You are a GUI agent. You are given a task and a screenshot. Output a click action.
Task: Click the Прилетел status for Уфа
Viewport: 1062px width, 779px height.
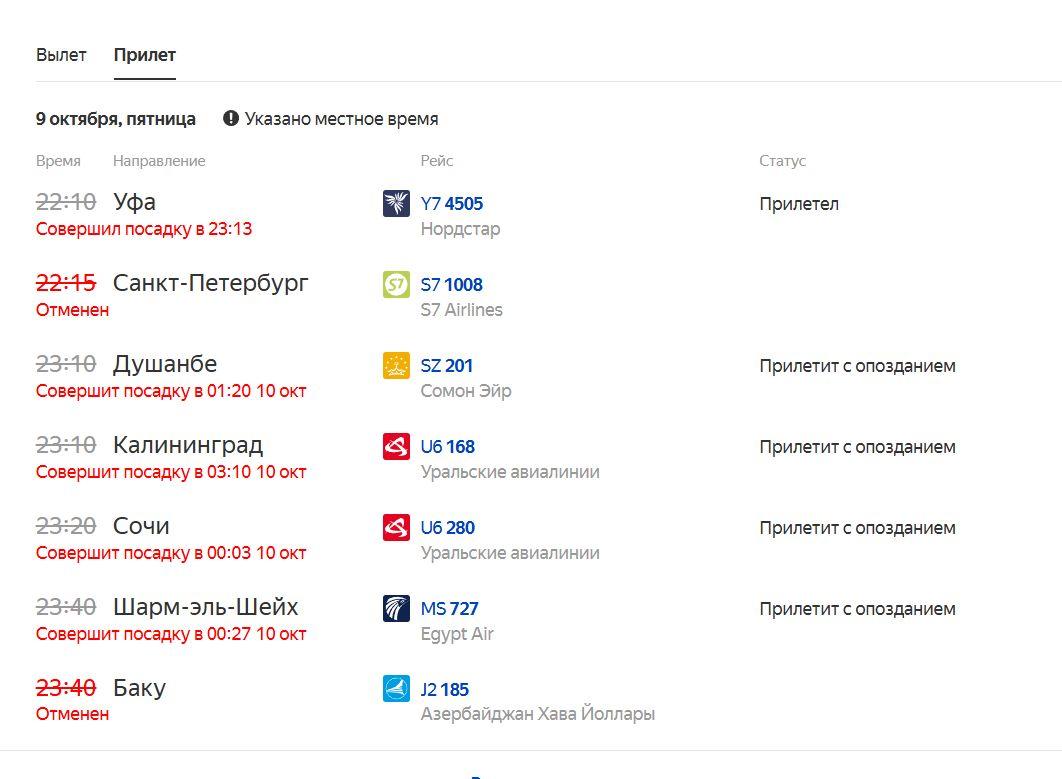(x=799, y=204)
